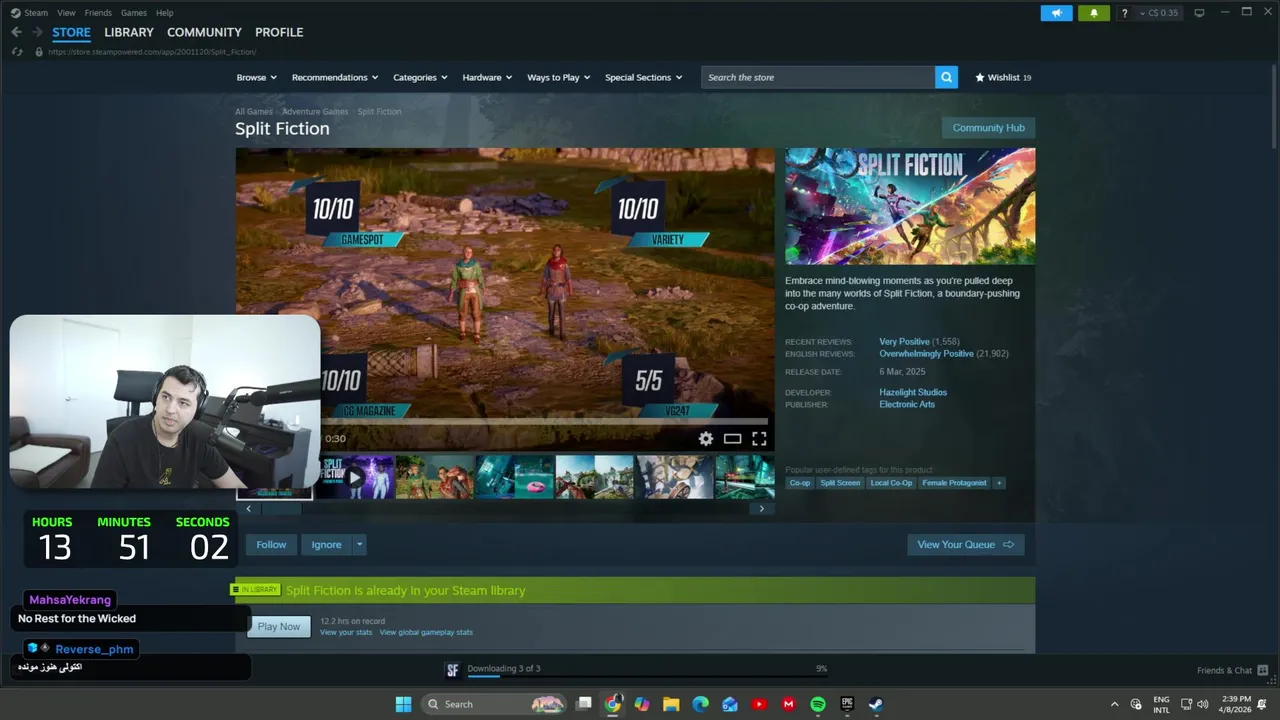Open video settings gear icon
This screenshot has width=1280, height=720.
coord(706,438)
